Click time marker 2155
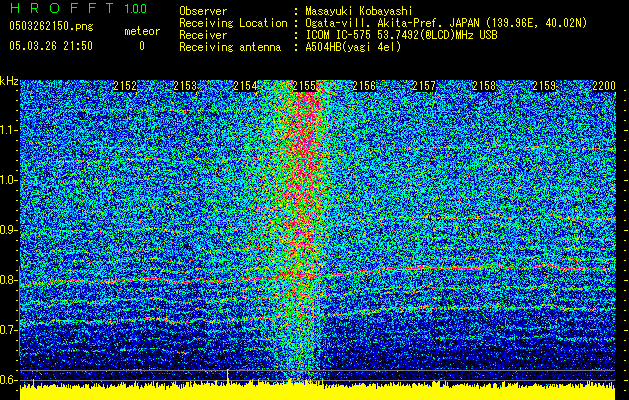This screenshot has width=629, height=400. coord(304,86)
